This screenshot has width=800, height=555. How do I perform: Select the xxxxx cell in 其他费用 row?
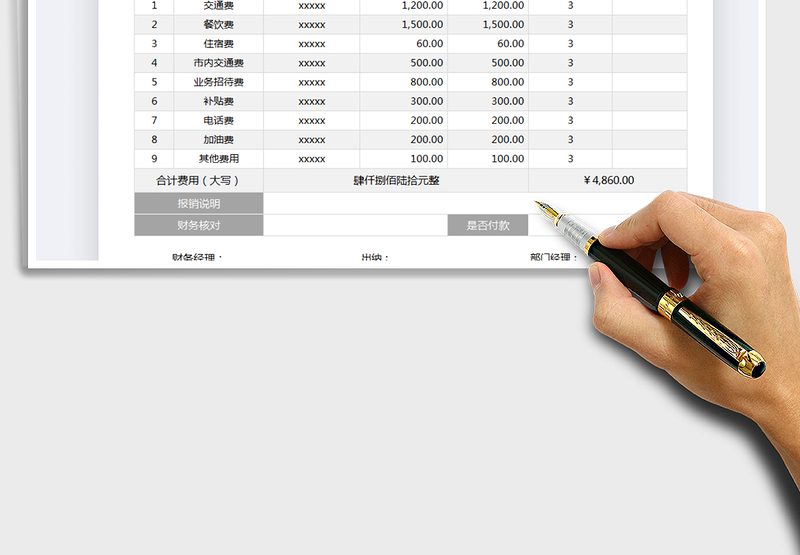point(312,159)
